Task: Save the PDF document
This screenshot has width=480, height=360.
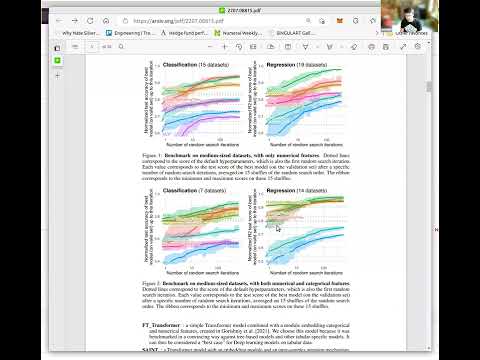Action: 386,47
